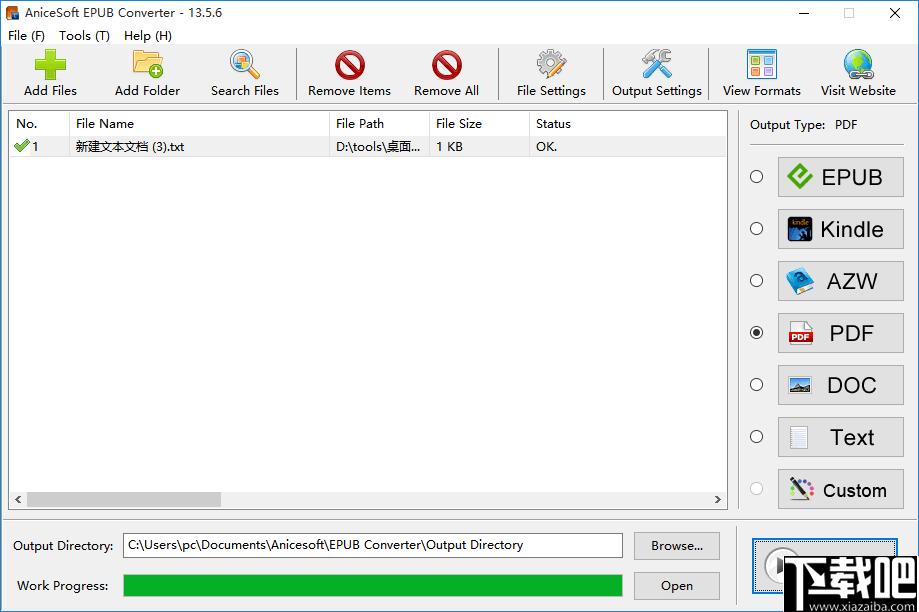Open the Add Folder toolbar icon

(147, 64)
